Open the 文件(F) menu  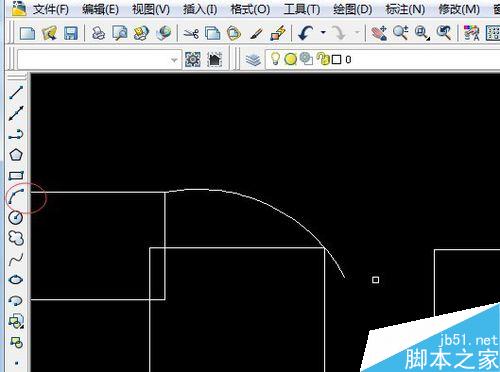pyautogui.click(x=51, y=9)
